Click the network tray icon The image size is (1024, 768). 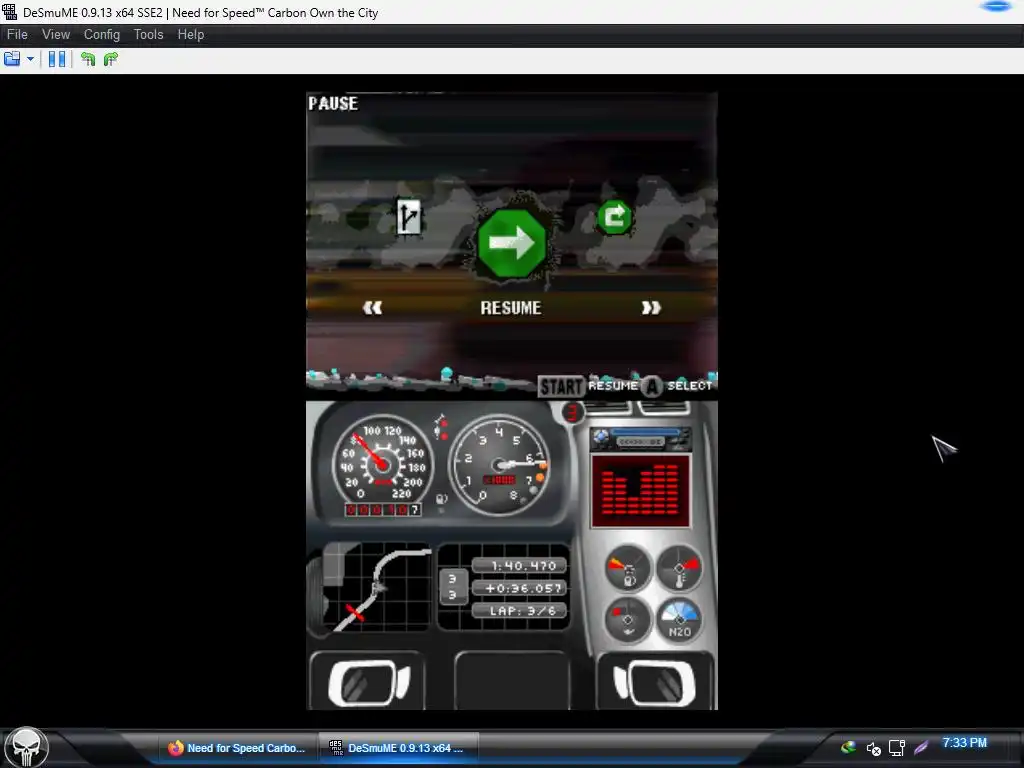pos(897,748)
